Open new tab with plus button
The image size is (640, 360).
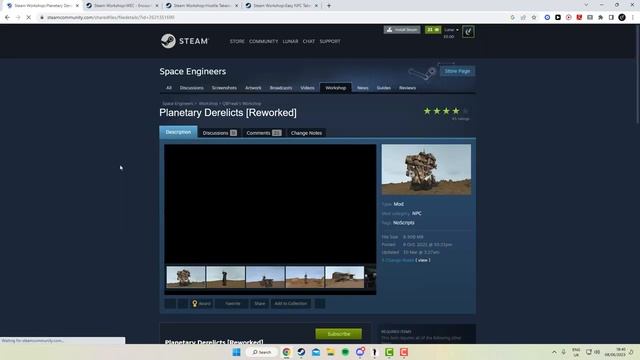click(329, 6)
